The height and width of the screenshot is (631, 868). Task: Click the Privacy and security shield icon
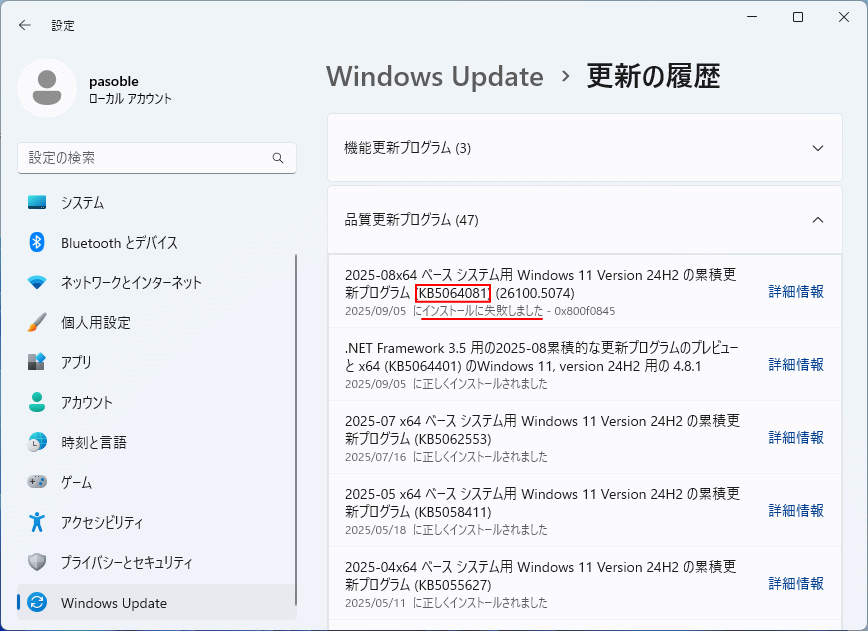click(x=37, y=562)
